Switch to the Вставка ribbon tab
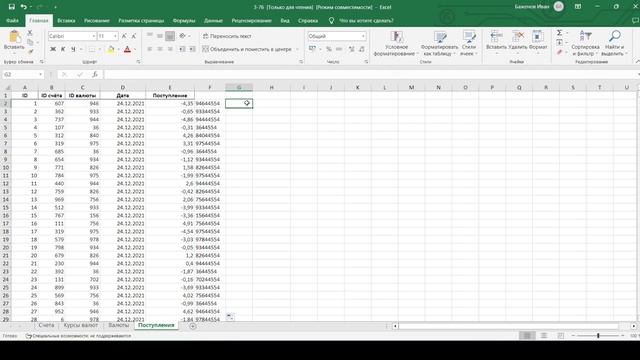 (66, 20)
